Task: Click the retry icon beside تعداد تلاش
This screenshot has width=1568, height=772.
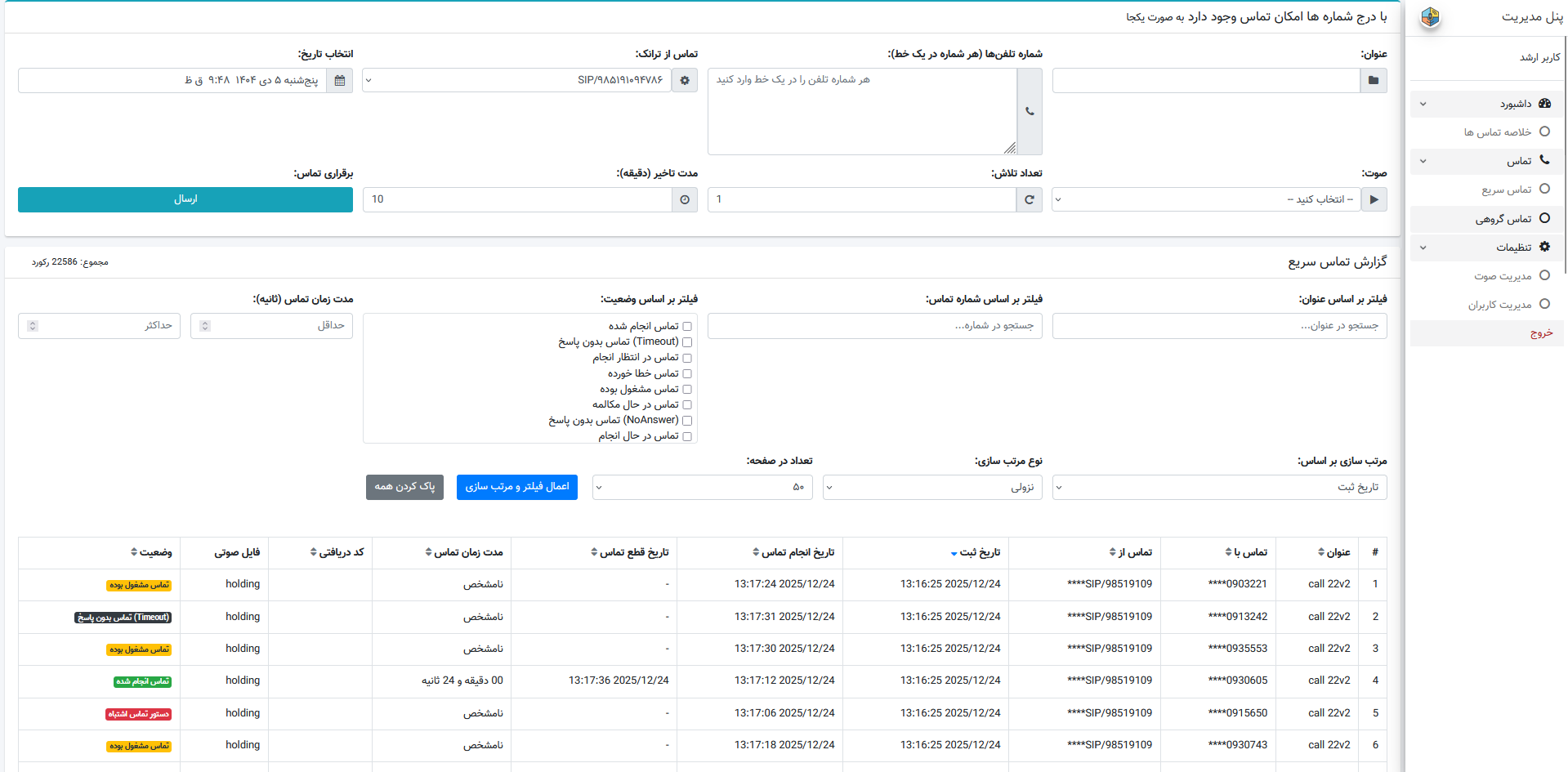Action: click(x=1030, y=200)
